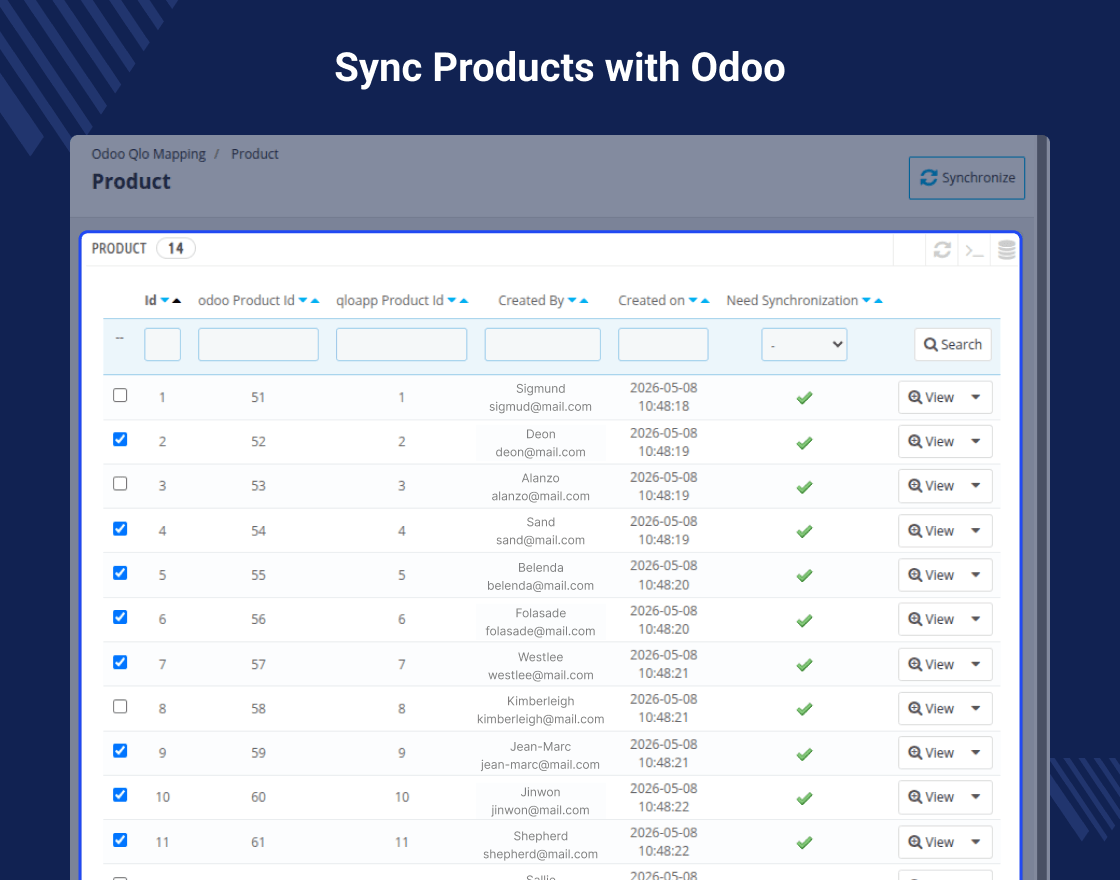Sort Need Synchronization ascending arrow

(x=879, y=301)
